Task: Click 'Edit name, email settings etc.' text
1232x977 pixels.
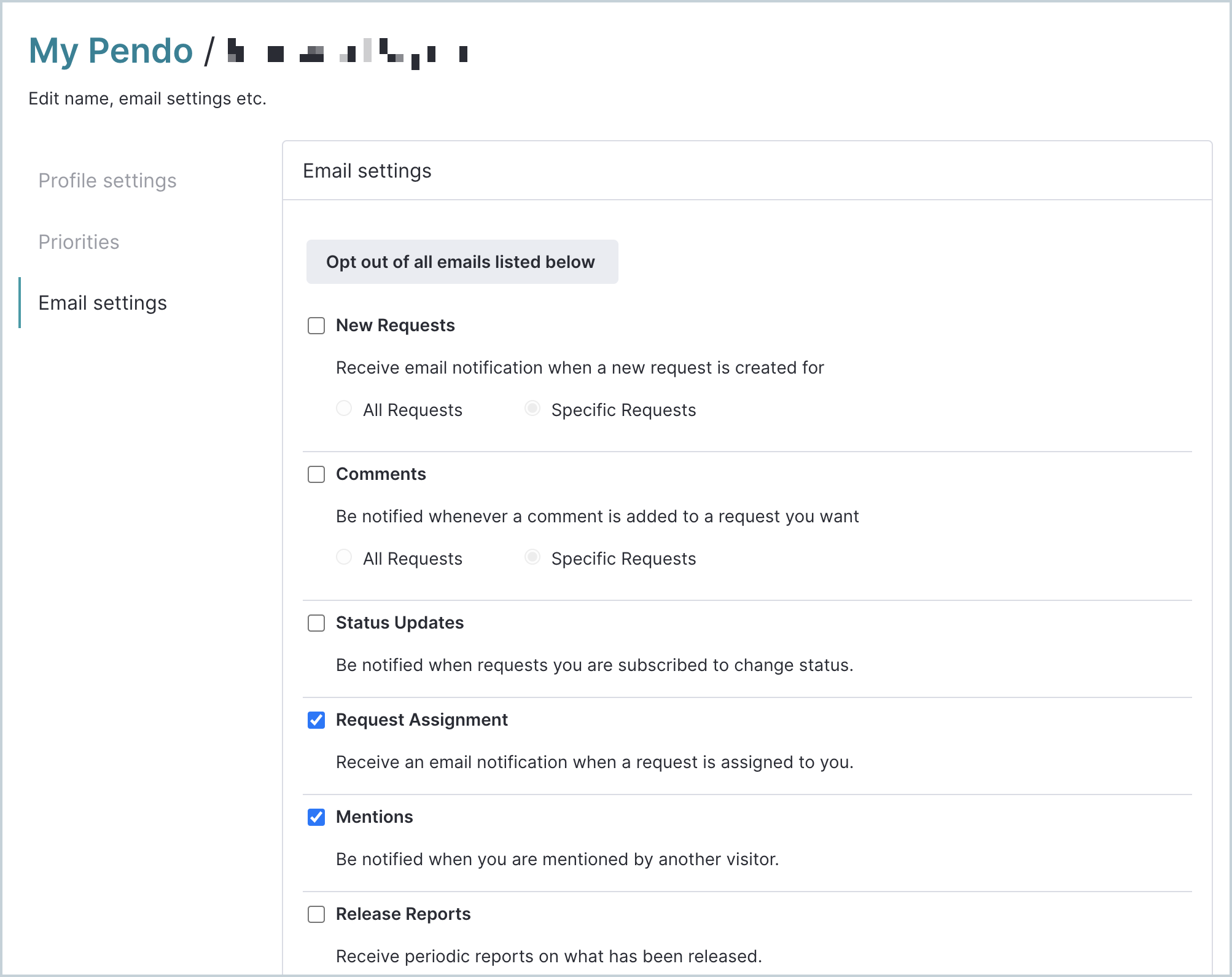Action: (x=147, y=99)
